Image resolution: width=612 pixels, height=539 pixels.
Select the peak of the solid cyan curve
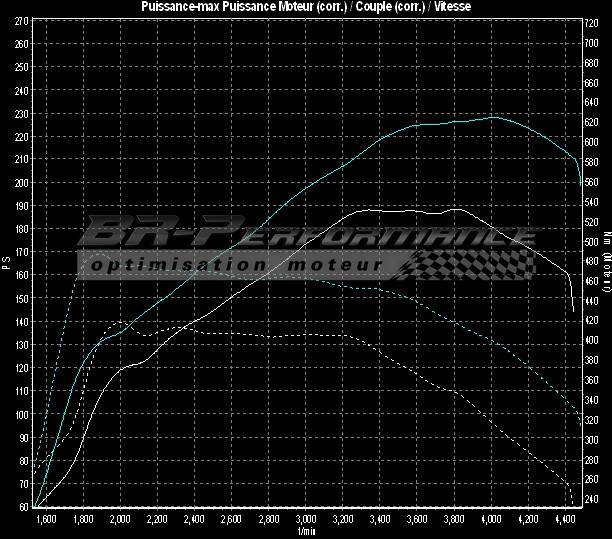[492, 117]
